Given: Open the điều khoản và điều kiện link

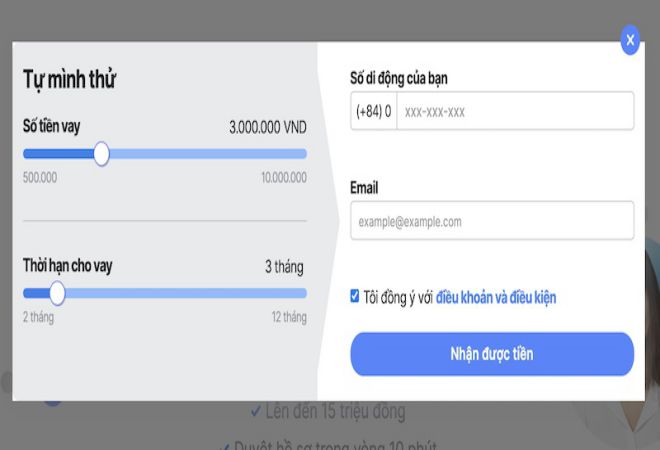Looking at the screenshot, I should pos(496,297).
